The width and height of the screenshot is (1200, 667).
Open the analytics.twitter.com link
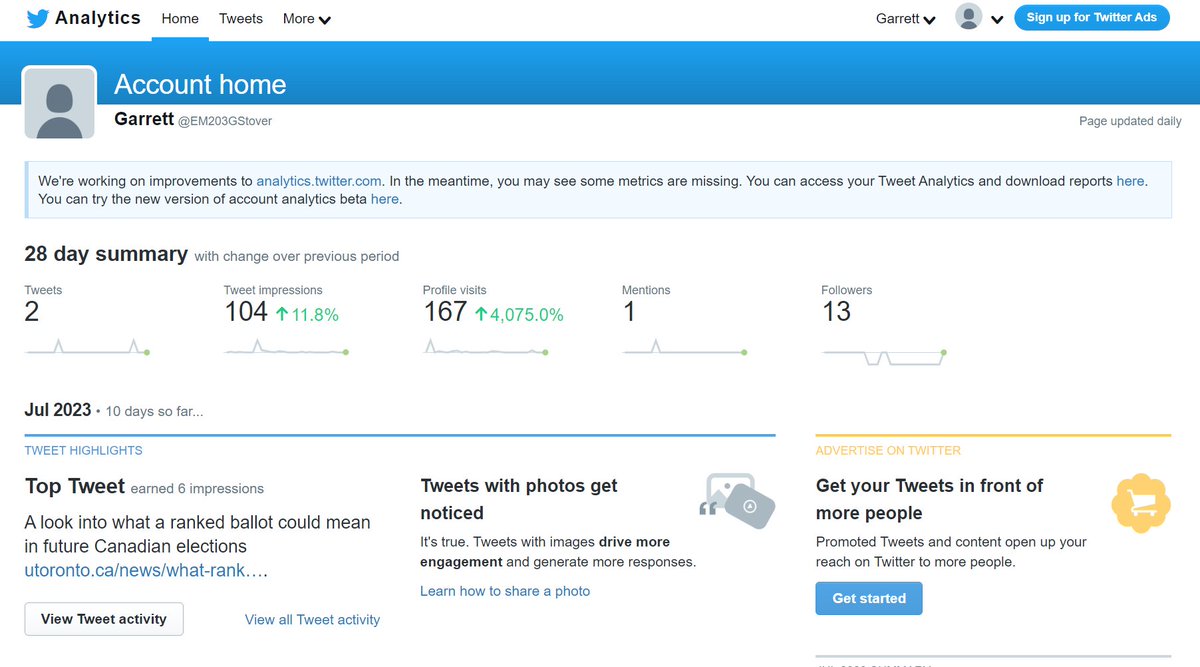click(319, 181)
